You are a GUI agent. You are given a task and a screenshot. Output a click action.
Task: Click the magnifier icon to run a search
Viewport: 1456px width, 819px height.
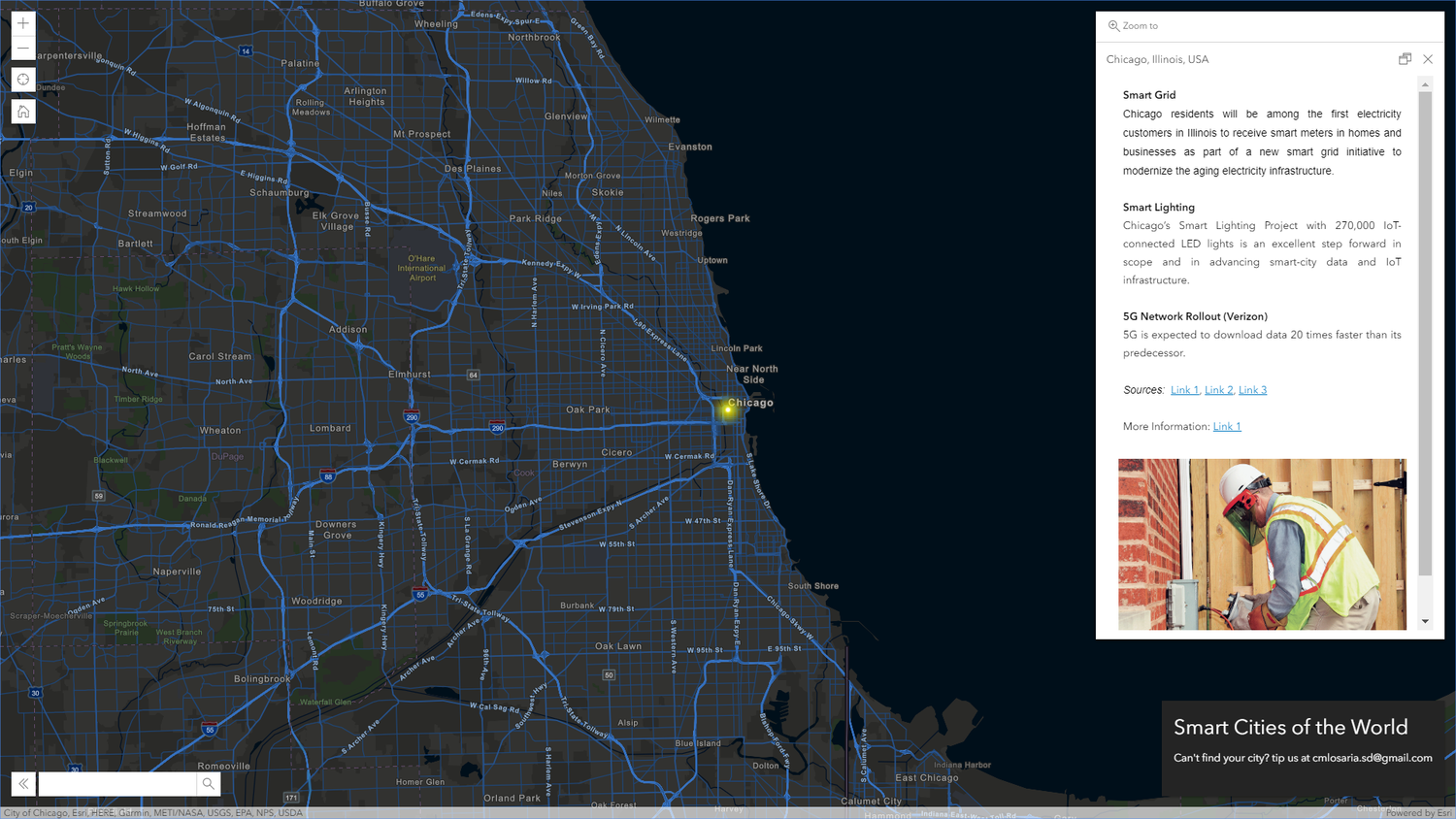pyautogui.click(x=208, y=783)
